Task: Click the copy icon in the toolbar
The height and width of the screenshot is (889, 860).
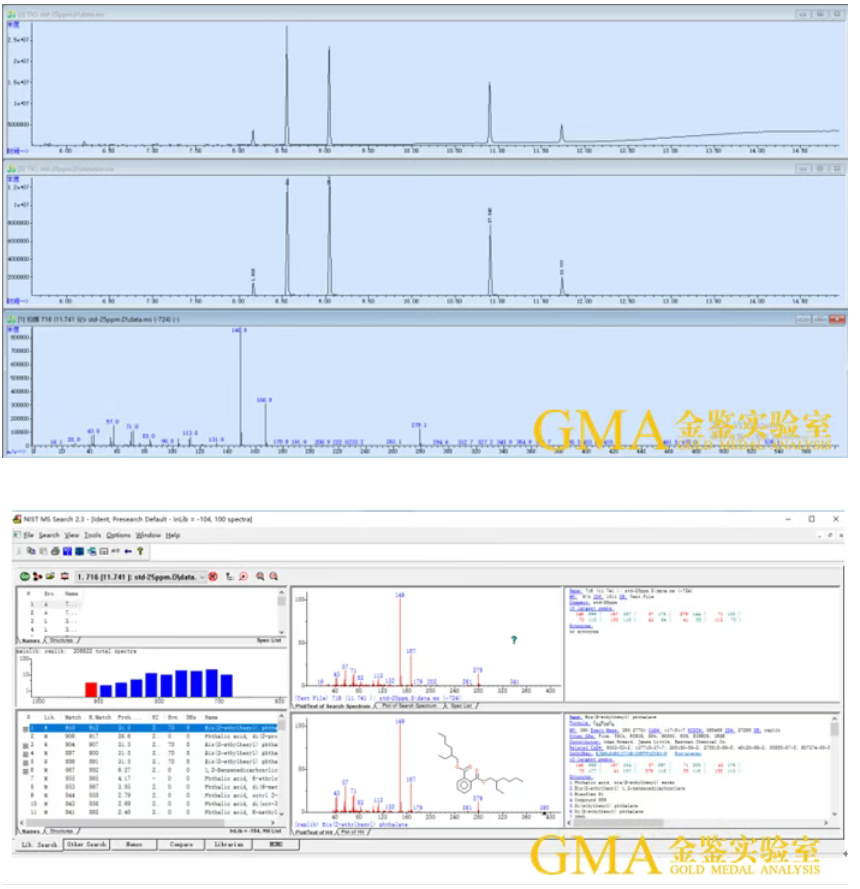Action: pyautogui.click(x=31, y=551)
